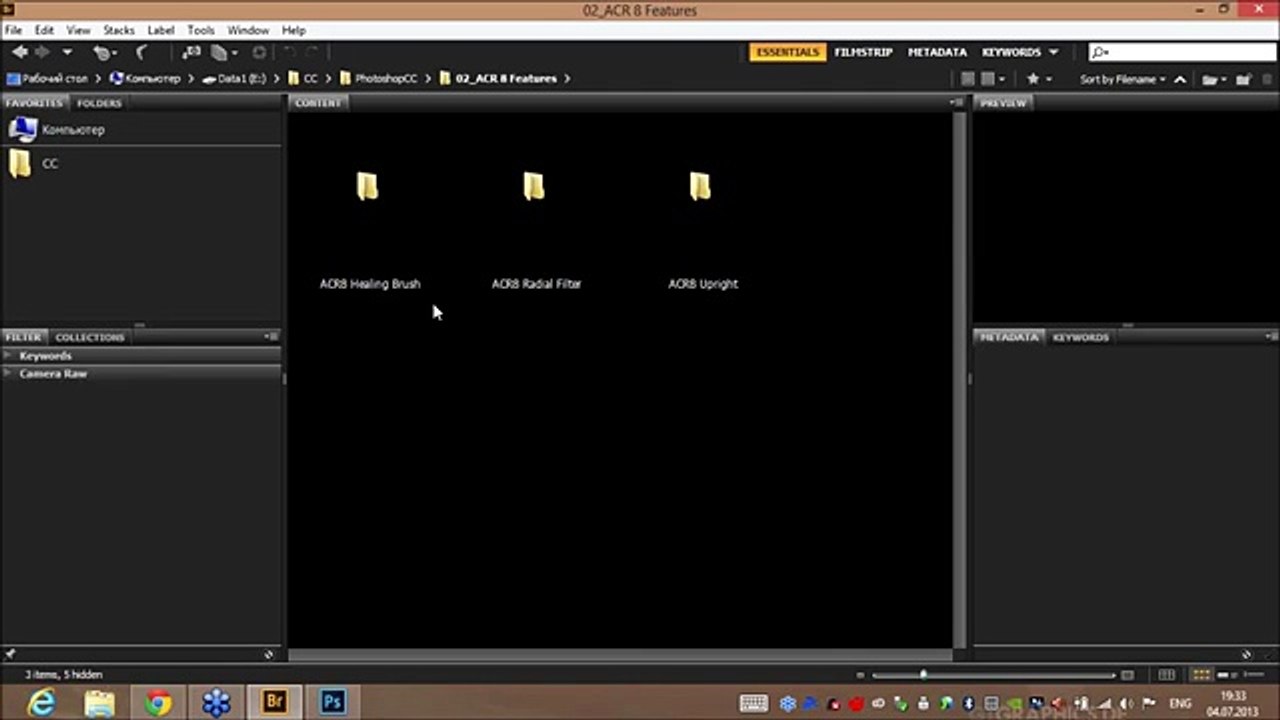
Task: Open the View menu
Action: point(78,30)
